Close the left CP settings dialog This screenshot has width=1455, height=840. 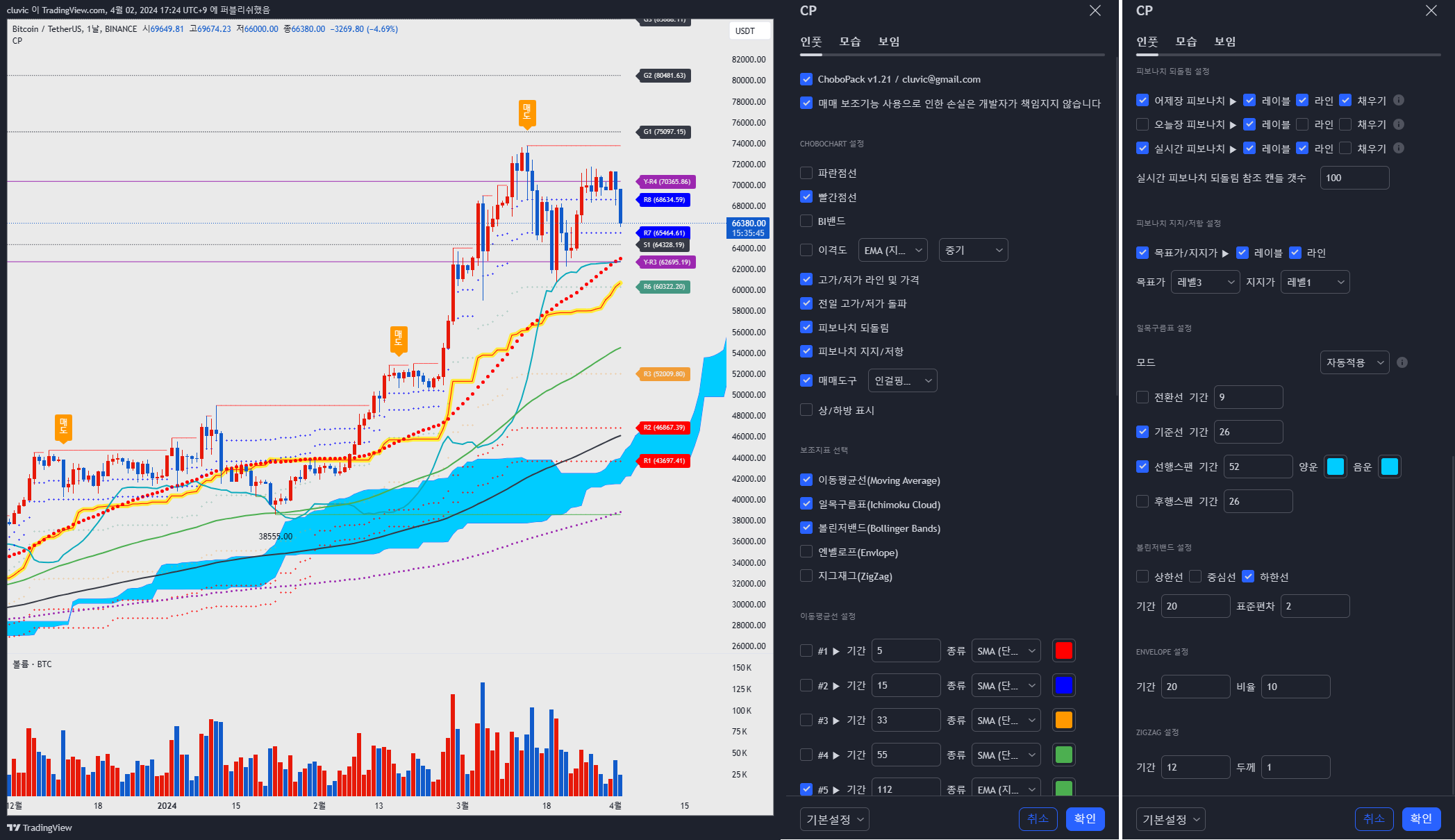1095,10
